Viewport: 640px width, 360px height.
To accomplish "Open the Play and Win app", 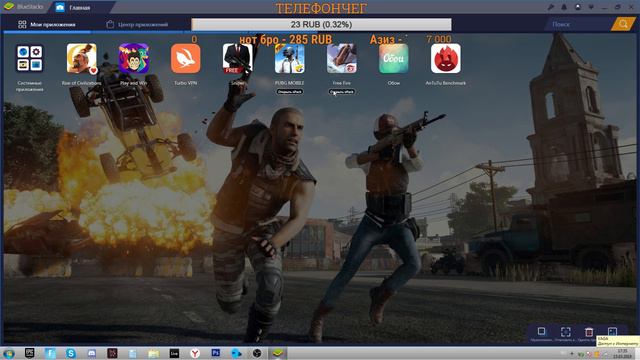I will [x=133, y=58].
